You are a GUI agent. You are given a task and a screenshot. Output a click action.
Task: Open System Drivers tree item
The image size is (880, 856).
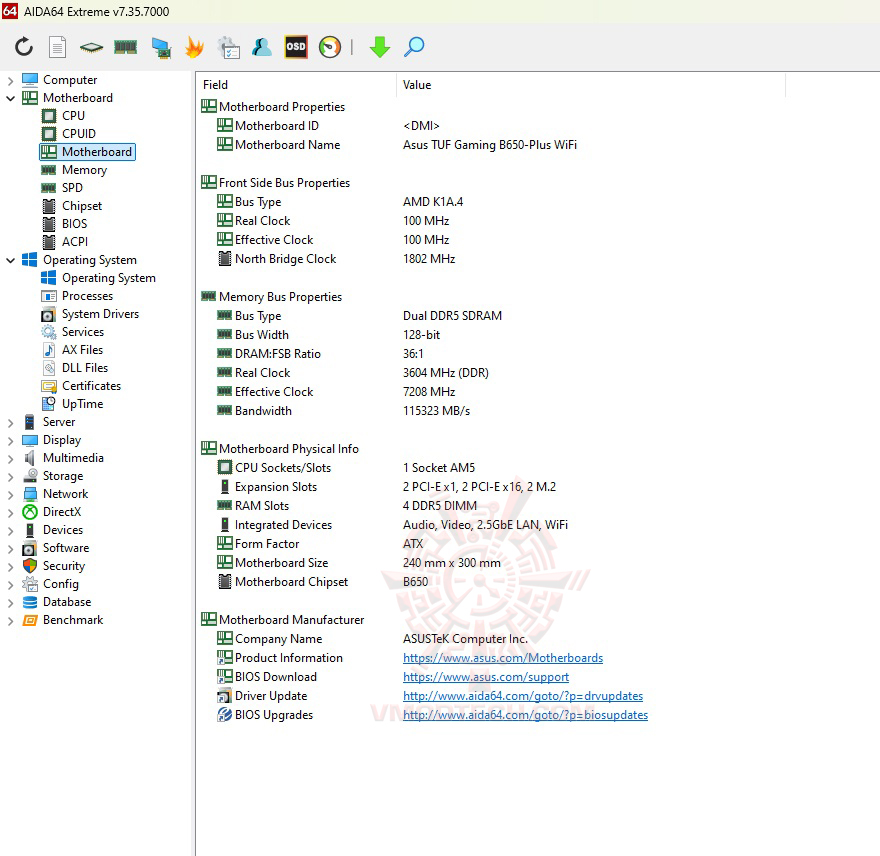click(x=100, y=314)
